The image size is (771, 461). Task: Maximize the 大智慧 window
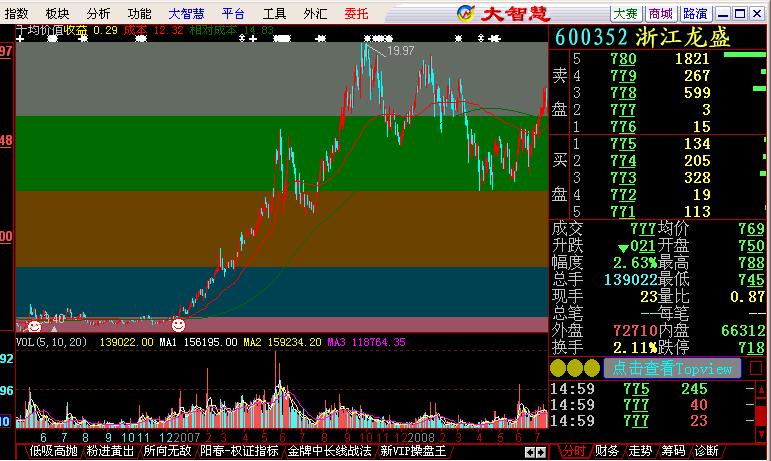tap(740, 14)
